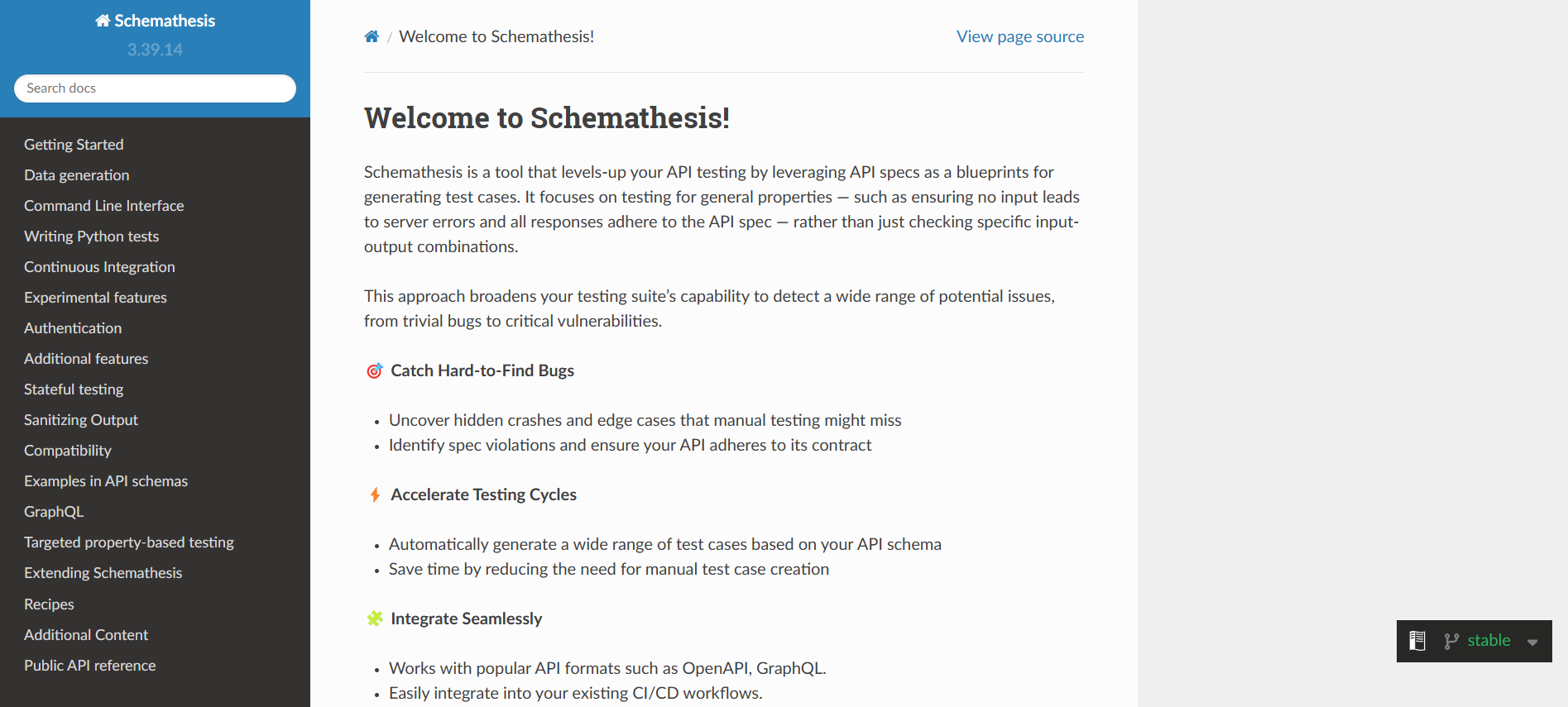This screenshot has height=707, width=1568.
Task: Open the Continuous Integration page
Action: tap(99, 267)
